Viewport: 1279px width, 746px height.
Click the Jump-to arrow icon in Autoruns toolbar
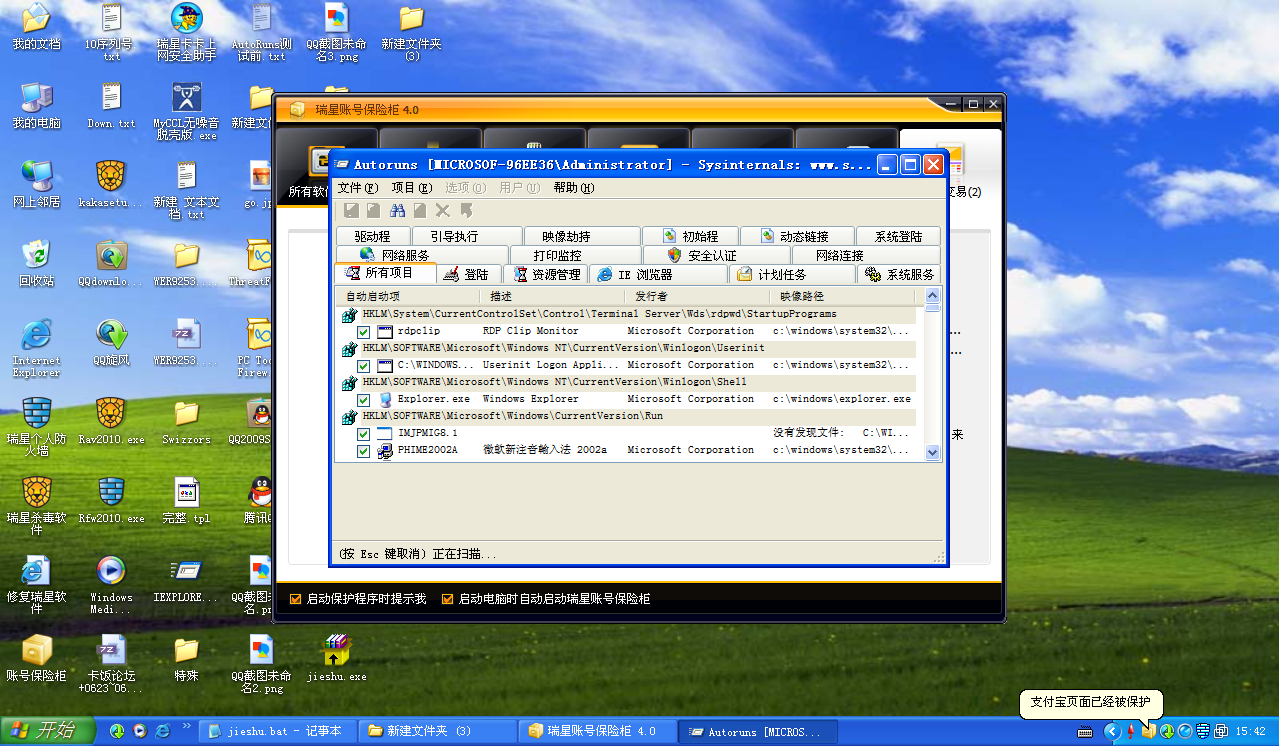466,211
